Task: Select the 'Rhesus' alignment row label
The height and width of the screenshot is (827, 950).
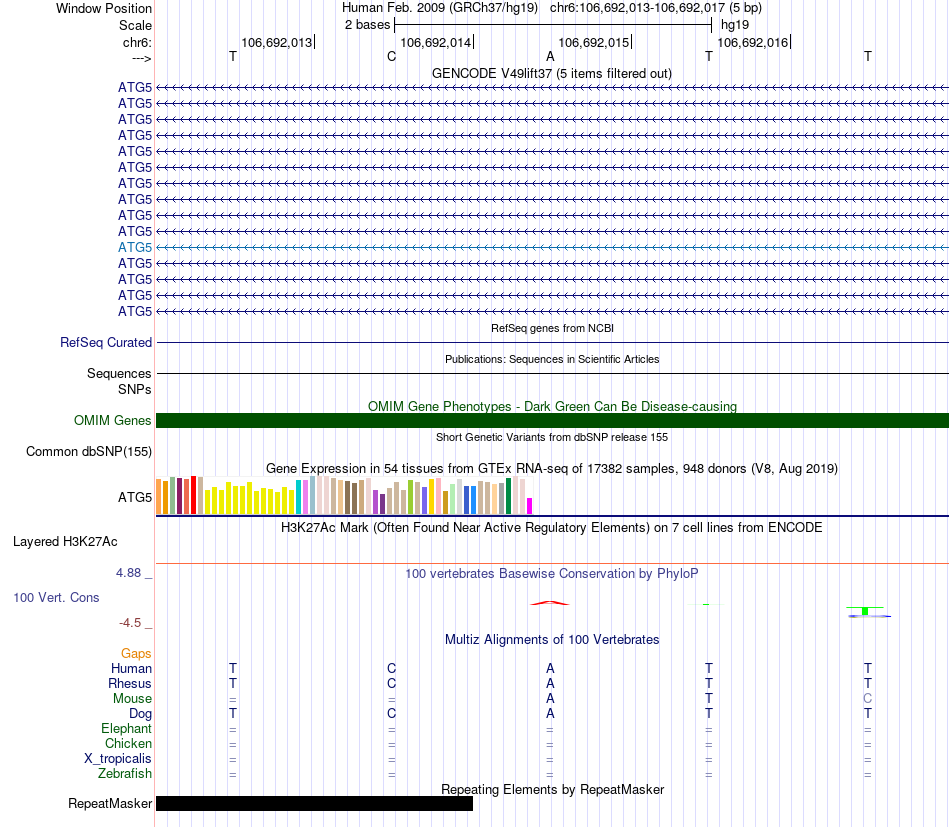Action: coord(130,683)
